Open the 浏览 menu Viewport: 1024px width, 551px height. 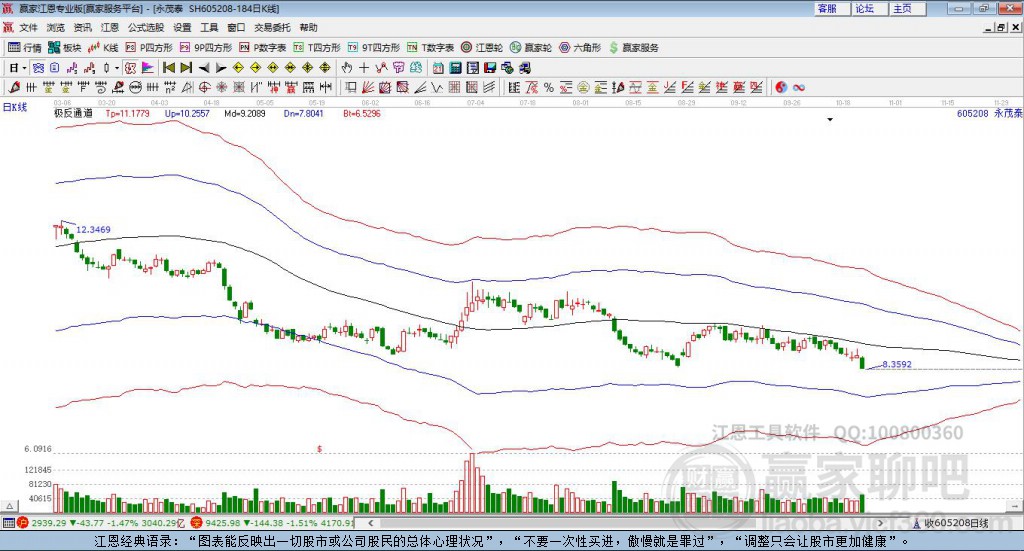[x=56, y=27]
